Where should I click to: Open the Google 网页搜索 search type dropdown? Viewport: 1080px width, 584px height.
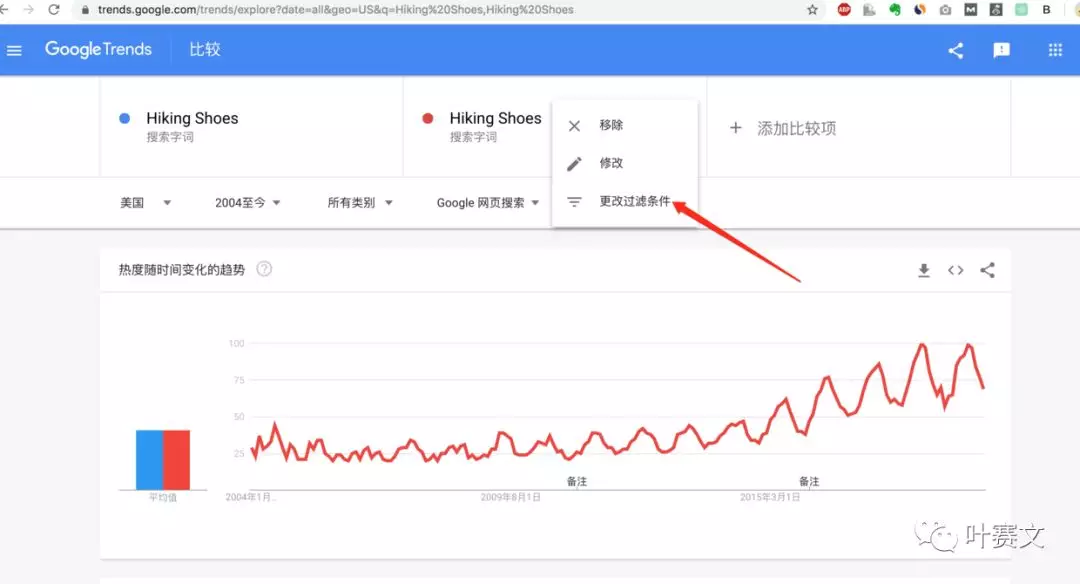pyautogui.click(x=488, y=202)
